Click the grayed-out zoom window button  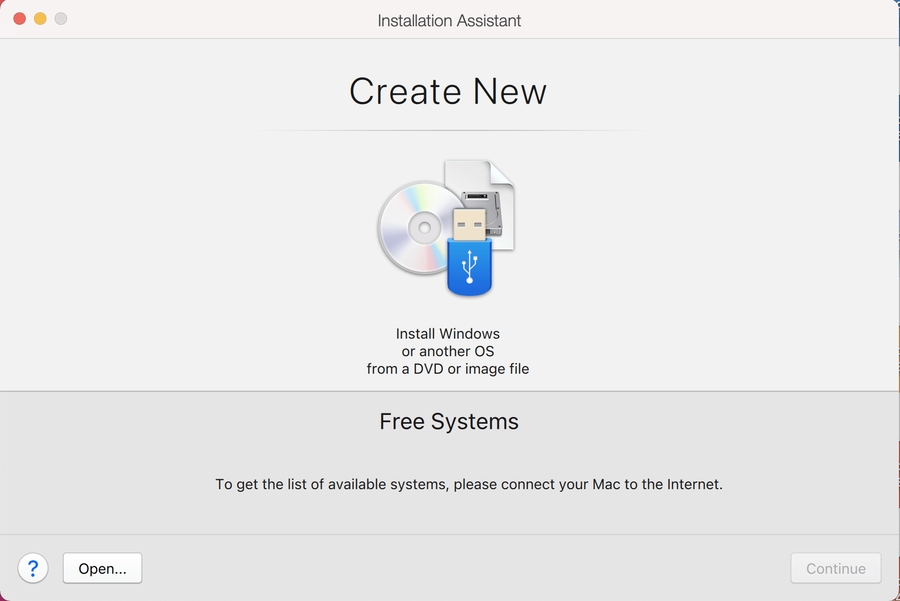[x=61, y=19]
